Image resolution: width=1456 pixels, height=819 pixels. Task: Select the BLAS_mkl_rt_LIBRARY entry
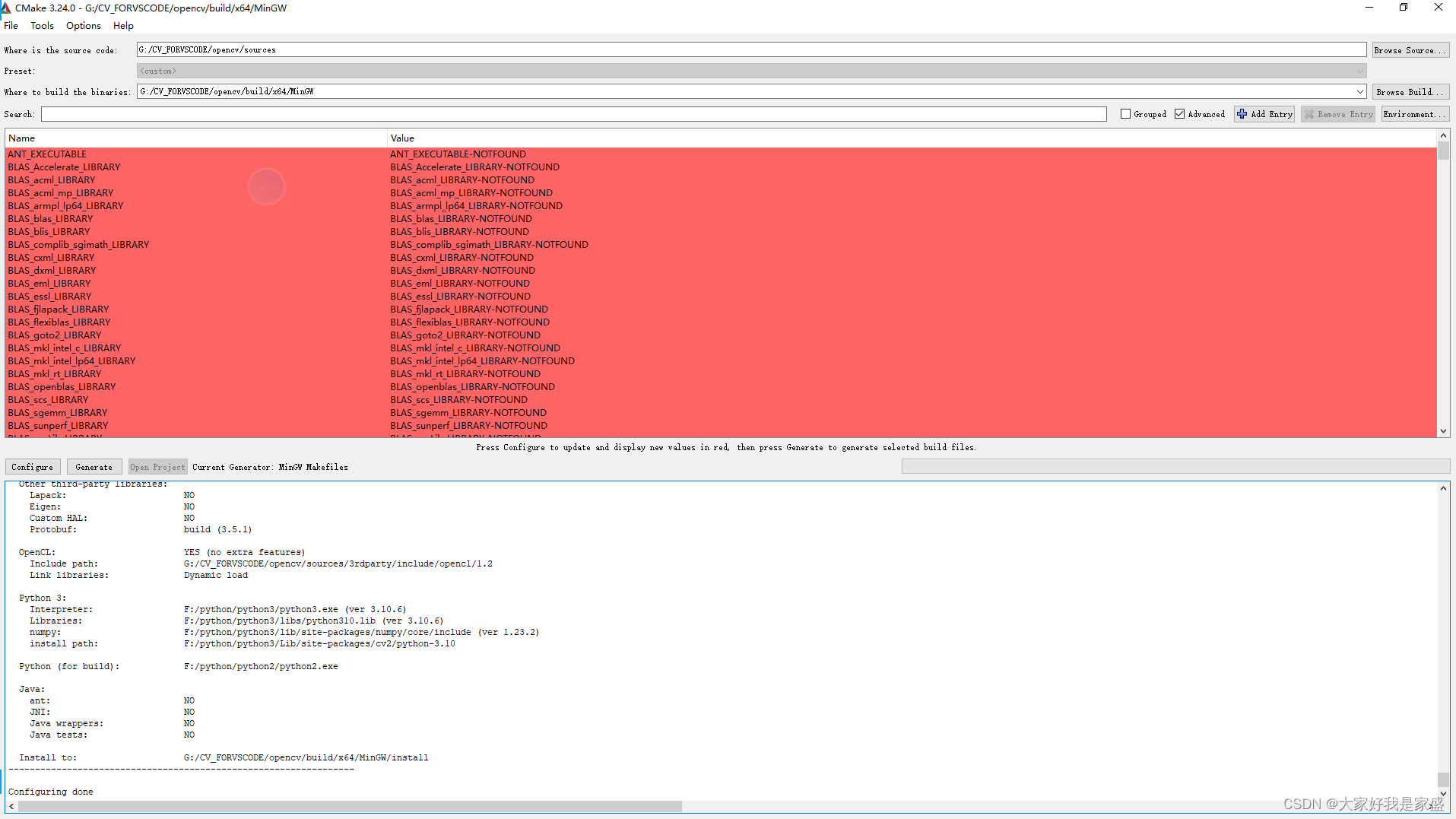[x=55, y=373]
